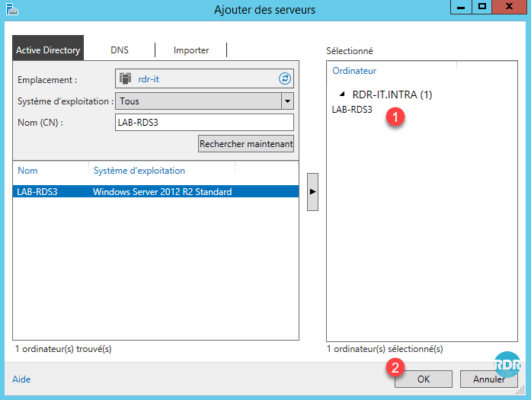
Task: Open the Importer tab
Action: tap(191, 50)
